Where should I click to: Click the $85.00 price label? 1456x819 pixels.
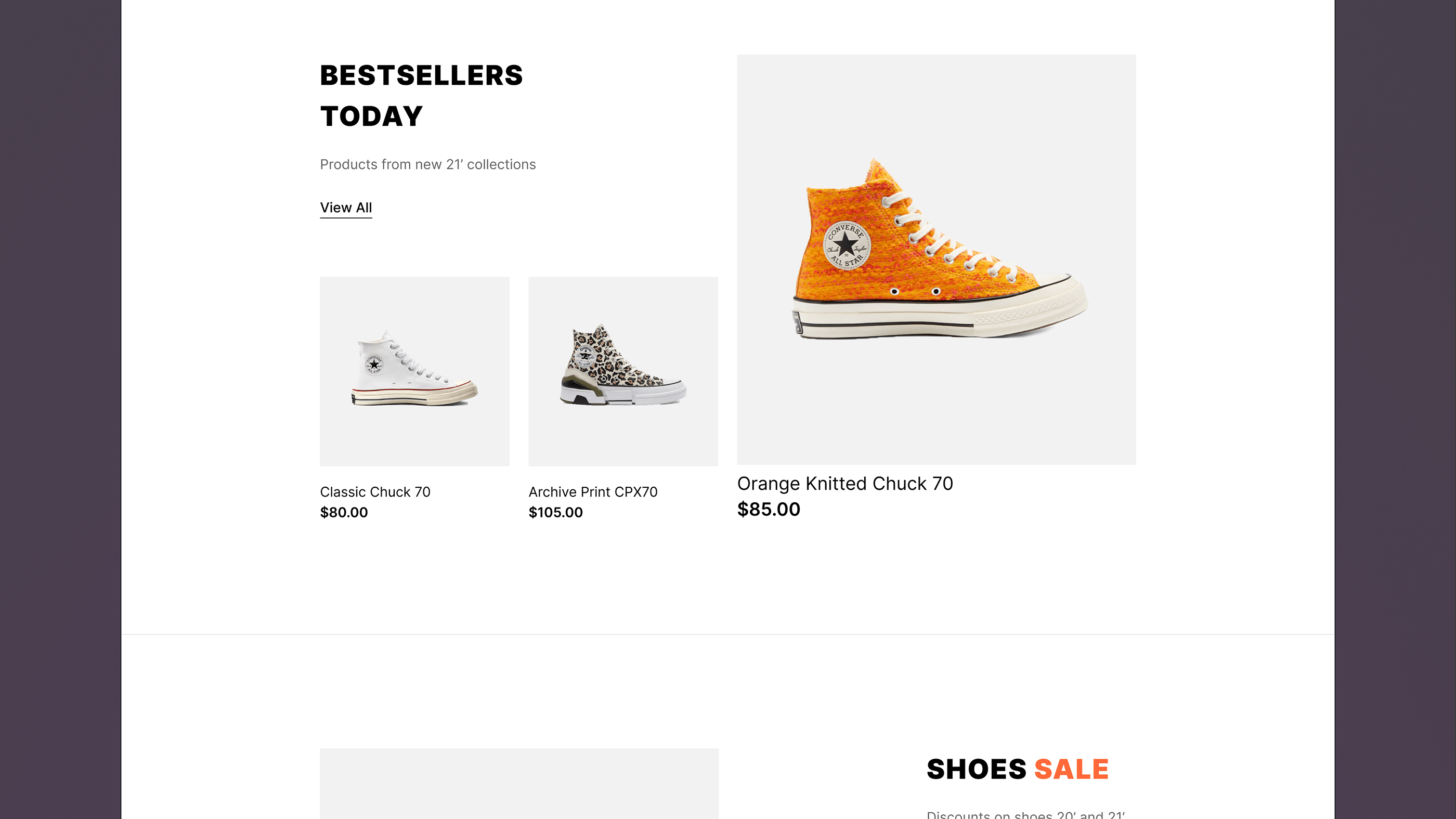(768, 509)
